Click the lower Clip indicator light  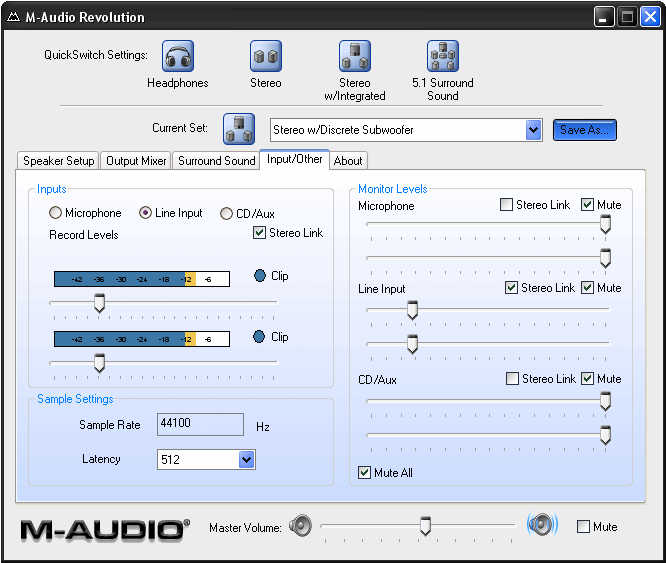pyautogui.click(x=259, y=337)
